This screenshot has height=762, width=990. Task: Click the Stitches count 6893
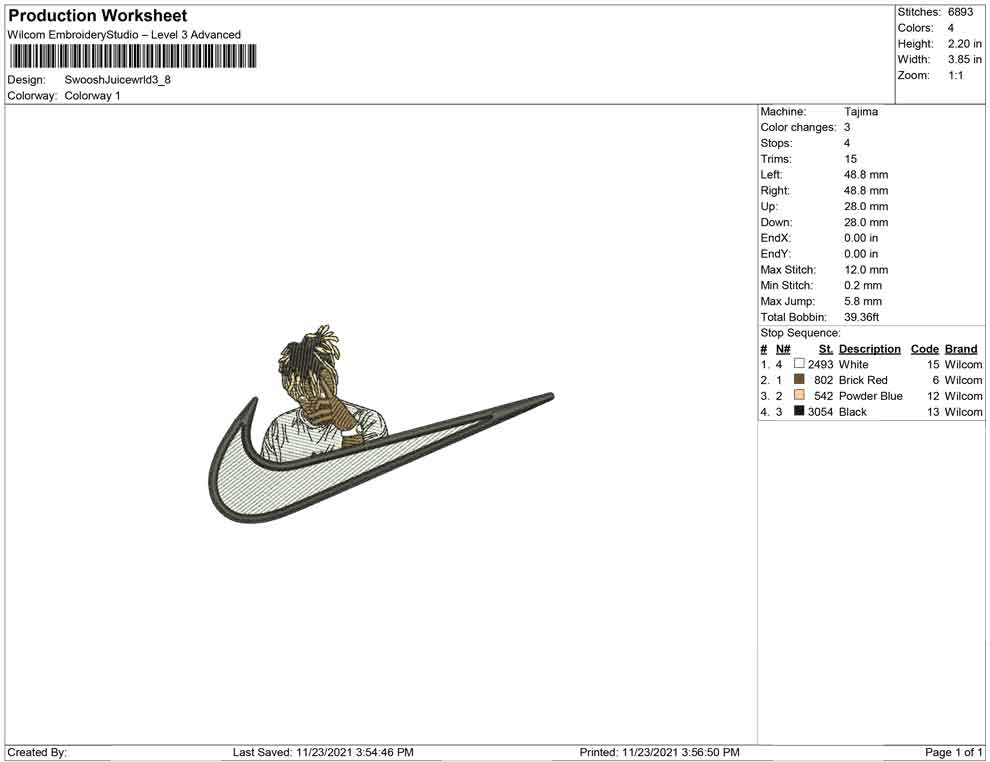point(960,12)
